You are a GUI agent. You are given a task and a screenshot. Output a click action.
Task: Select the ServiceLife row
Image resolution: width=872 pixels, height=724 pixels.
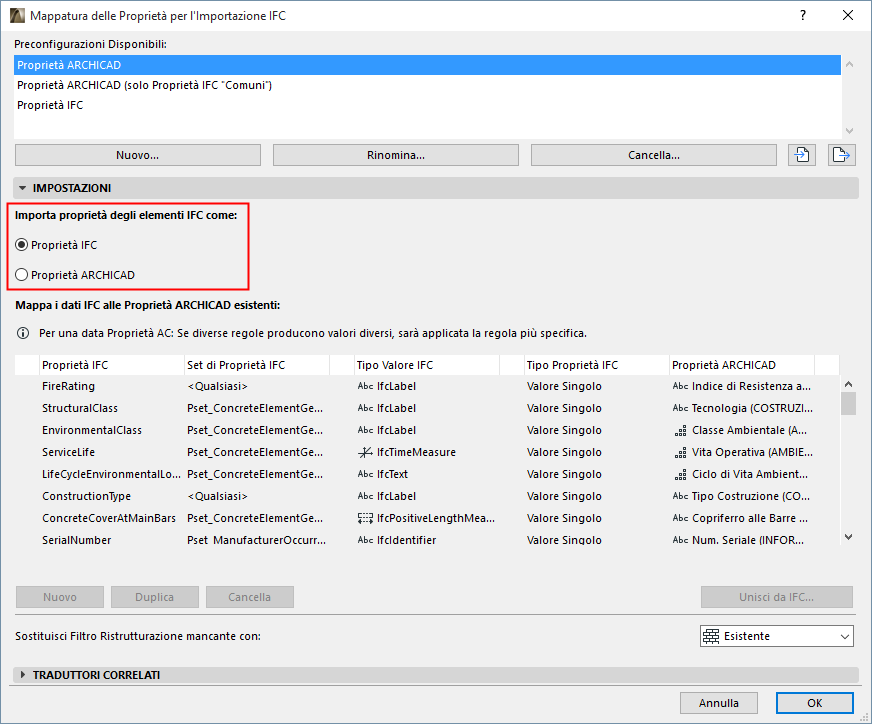click(427, 452)
